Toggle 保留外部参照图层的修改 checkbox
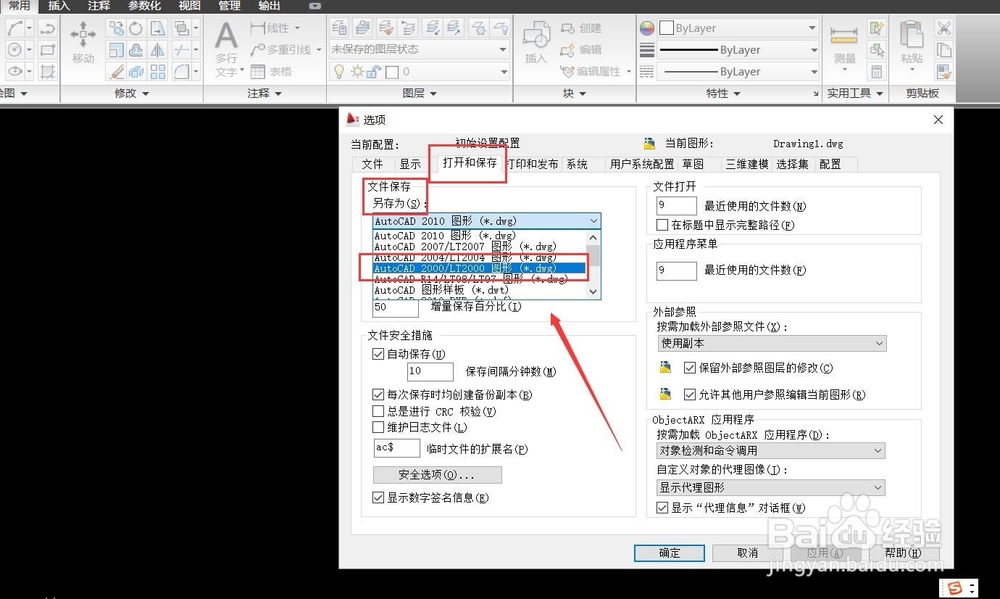 (689, 367)
